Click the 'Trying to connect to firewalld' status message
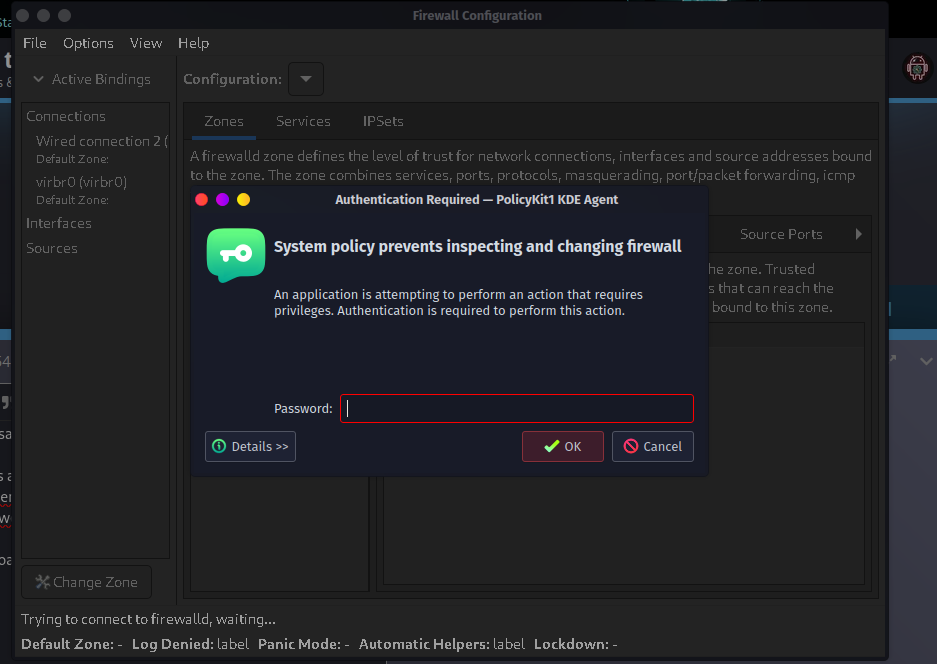 coord(148,619)
